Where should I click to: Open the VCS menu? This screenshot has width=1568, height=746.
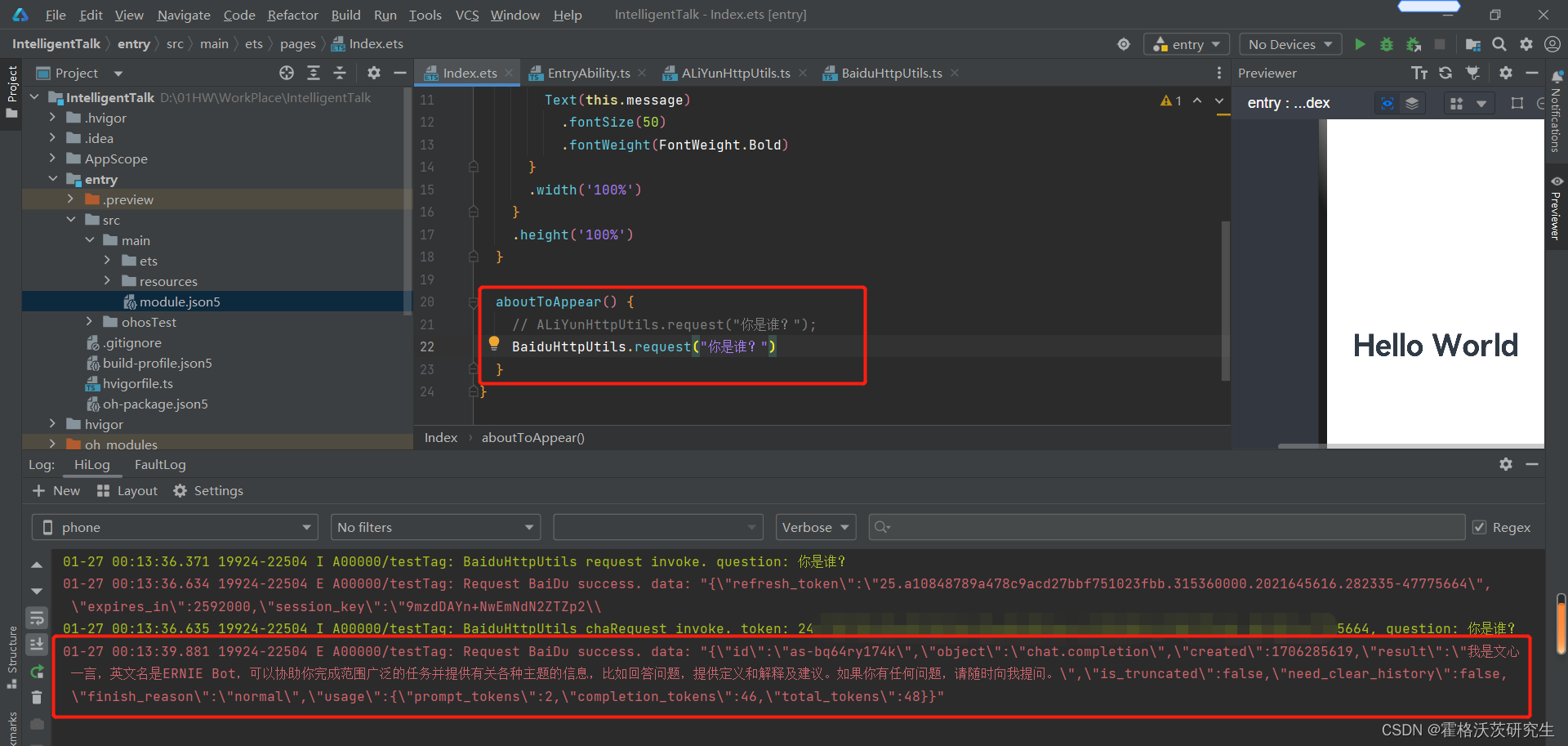467,15
